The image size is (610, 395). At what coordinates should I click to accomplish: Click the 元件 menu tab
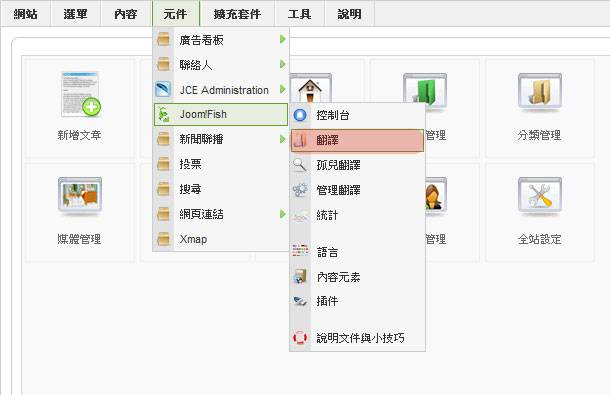[175, 14]
